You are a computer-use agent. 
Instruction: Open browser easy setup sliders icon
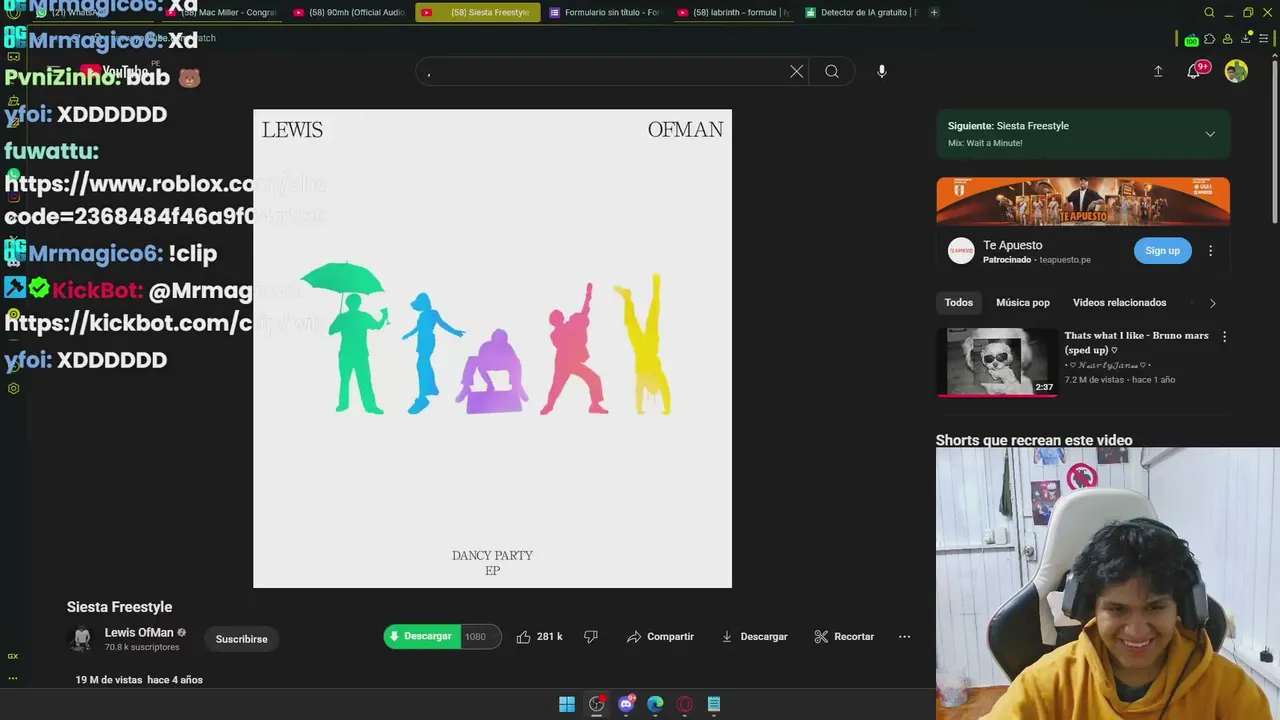point(1263,39)
